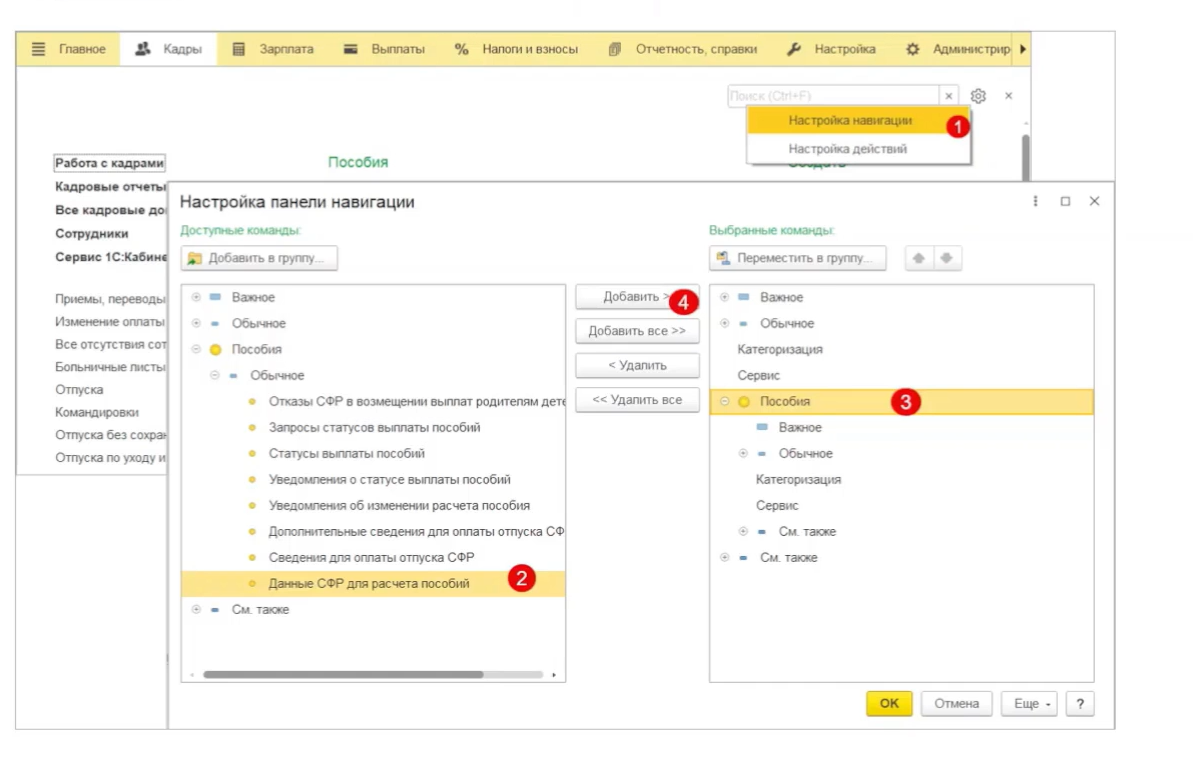Click the Добавить в группу button

(x=259, y=258)
